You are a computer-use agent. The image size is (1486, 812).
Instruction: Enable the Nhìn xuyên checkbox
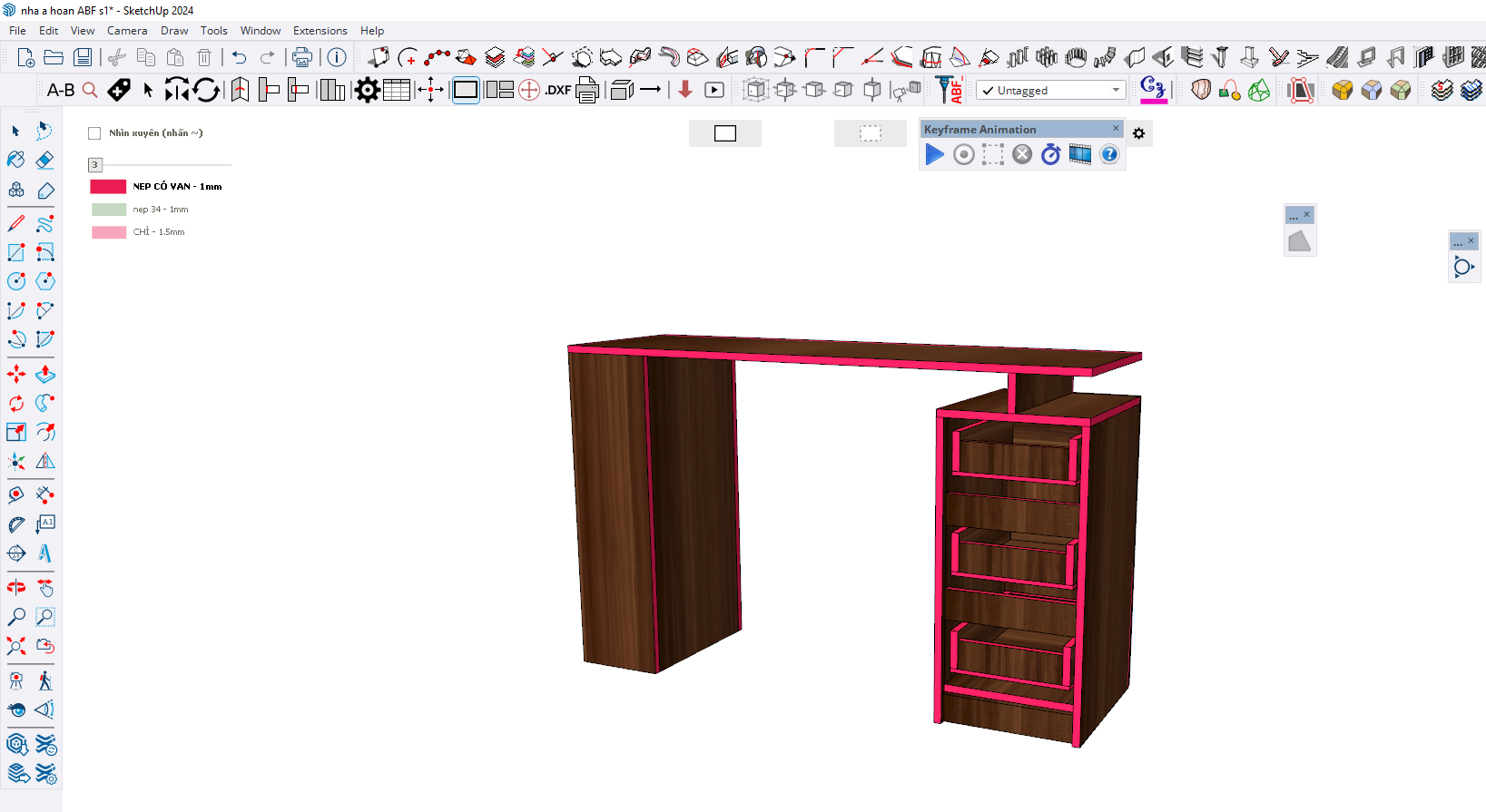pos(94,133)
